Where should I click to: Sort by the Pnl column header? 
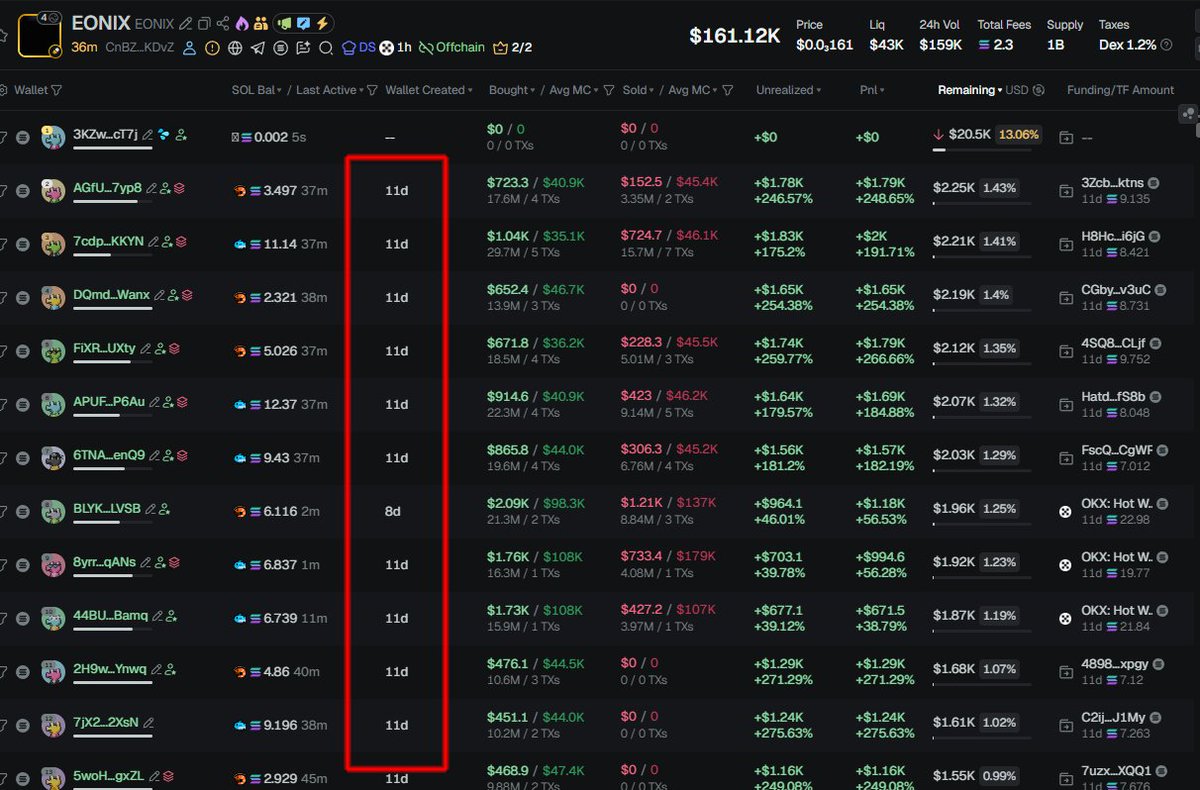pos(870,90)
